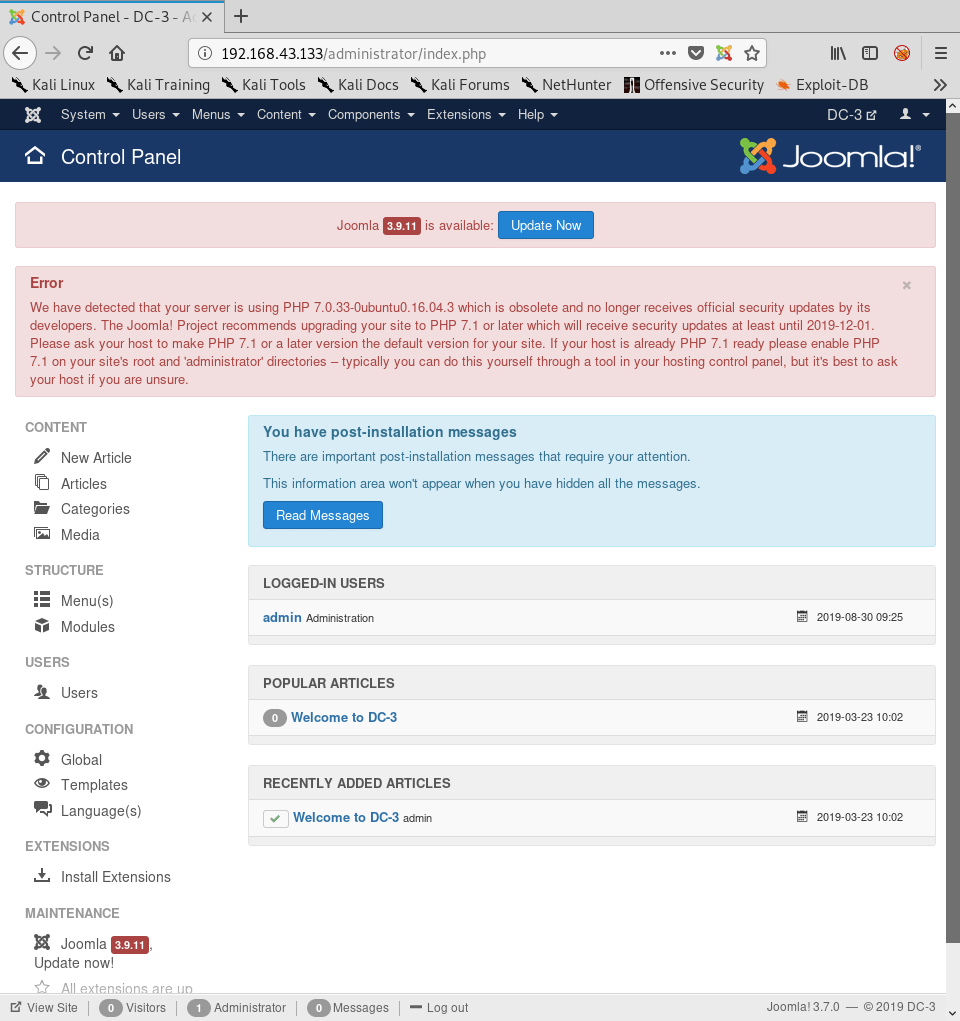Go to Global configuration link
The width and height of the screenshot is (960, 1021).
(81, 760)
